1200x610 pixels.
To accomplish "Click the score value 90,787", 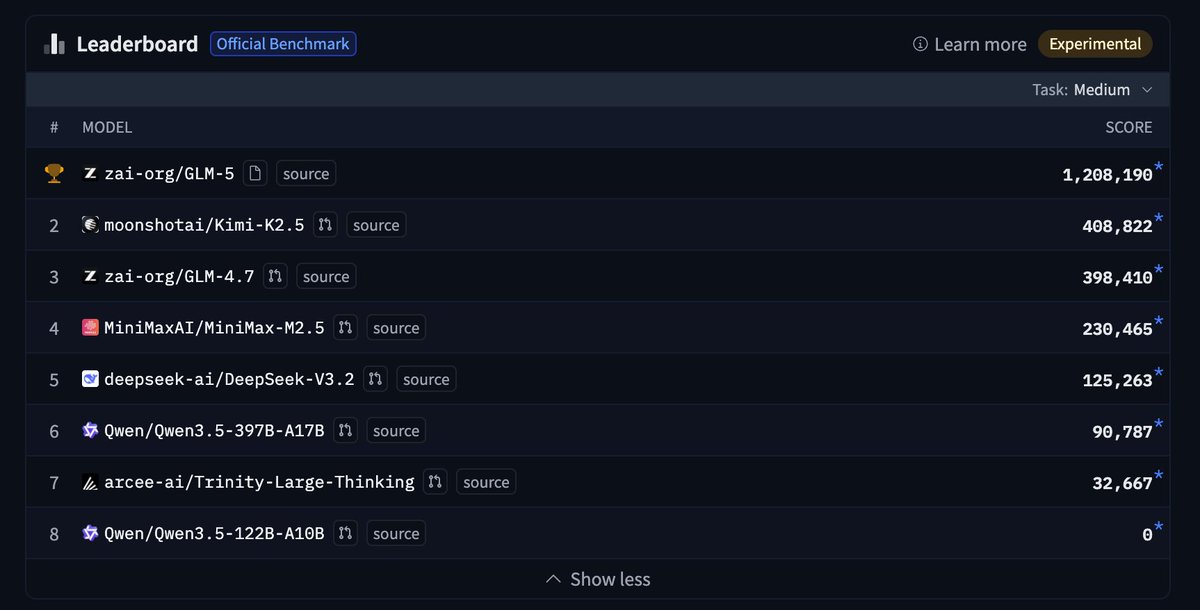I will [x=1122, y=431].
